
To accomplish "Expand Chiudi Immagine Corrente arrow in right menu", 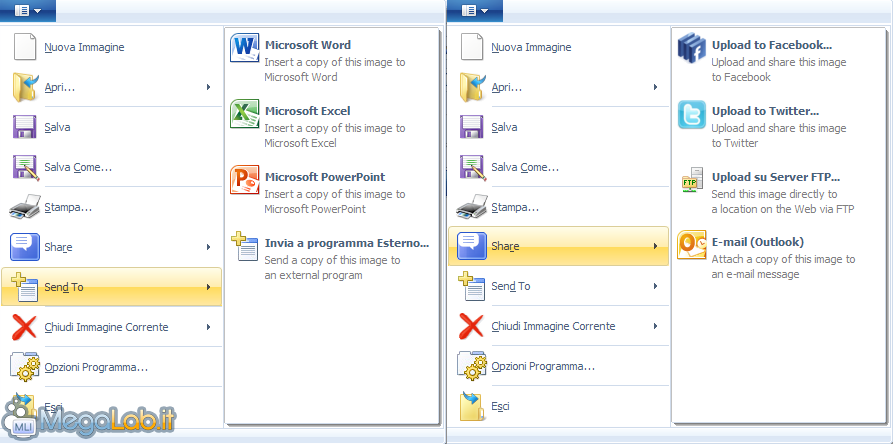I will [655, 326].
